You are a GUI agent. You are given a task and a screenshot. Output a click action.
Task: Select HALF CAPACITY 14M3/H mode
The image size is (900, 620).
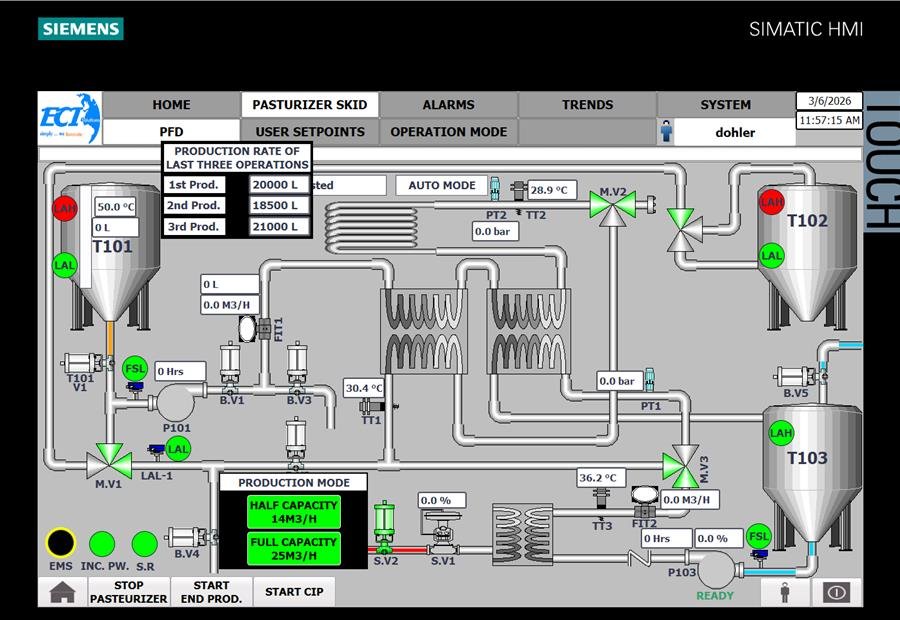click(x=293, y=512)
